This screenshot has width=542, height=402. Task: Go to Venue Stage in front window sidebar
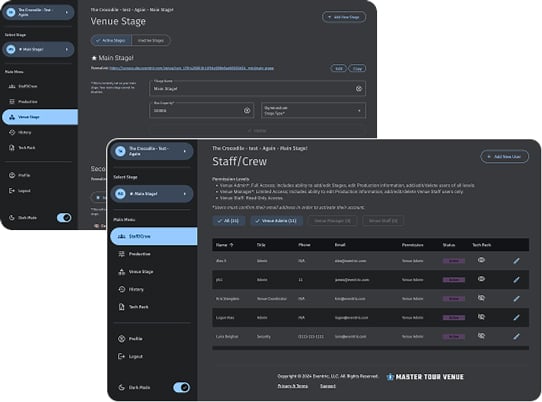tap(154, 272)
